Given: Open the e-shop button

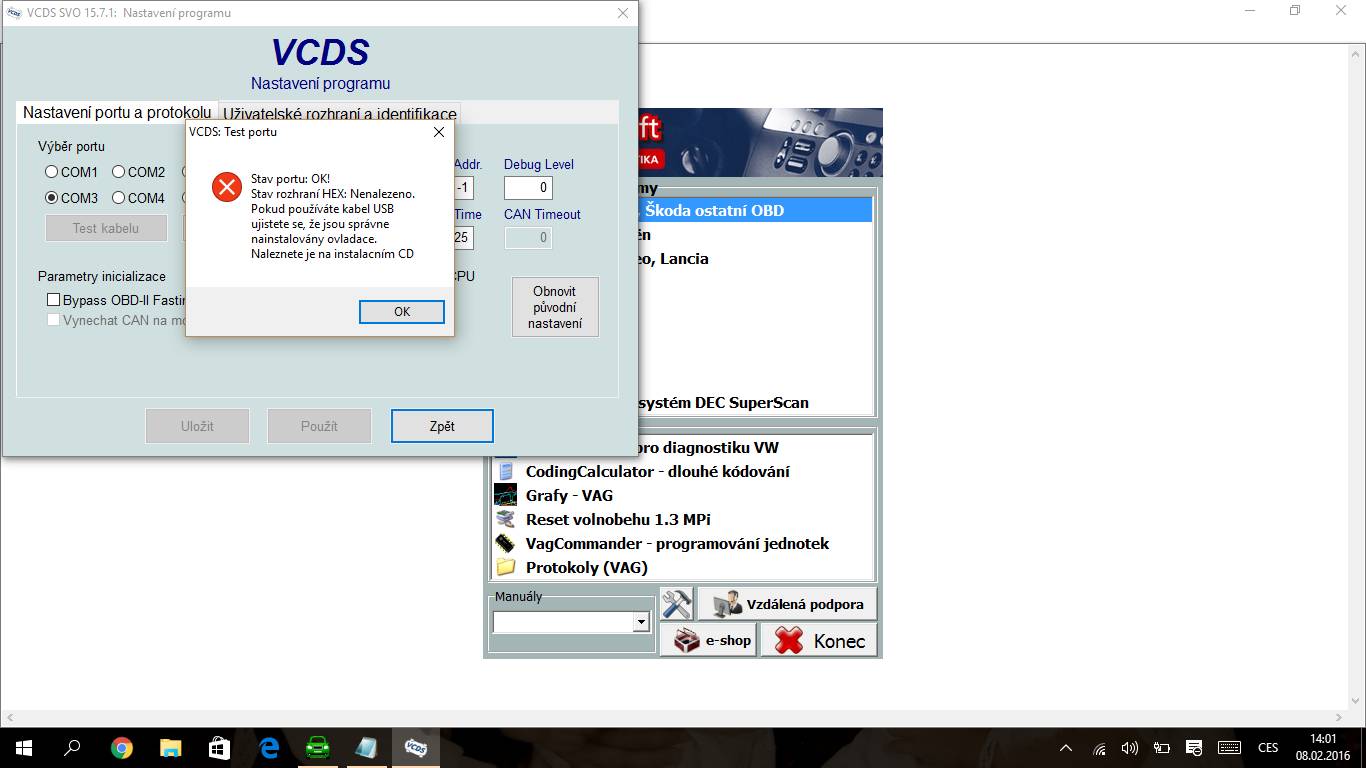Looking at the screenshot, I should pos(707,640).
